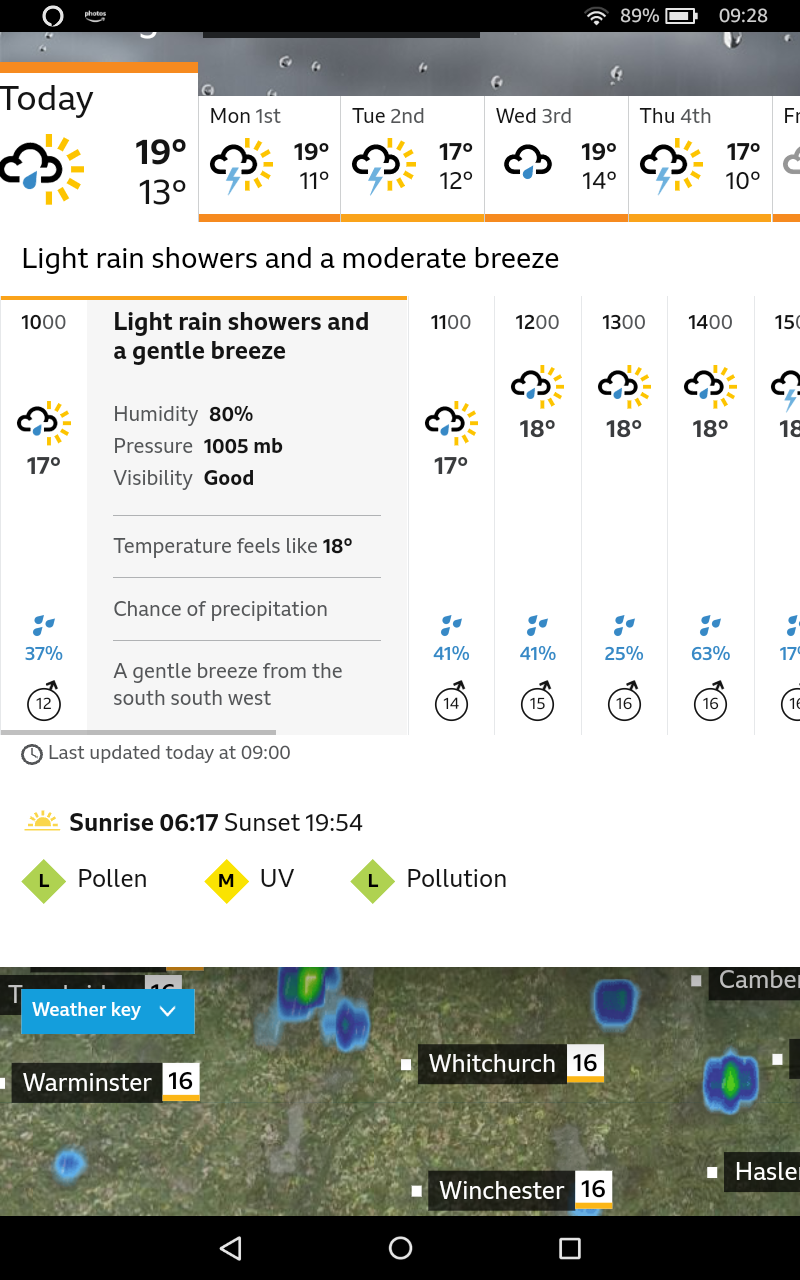Viewport: 800px width, 1280px height.
Task: Tap the Whitchurch 16 map label
Action: (511, 1064)
